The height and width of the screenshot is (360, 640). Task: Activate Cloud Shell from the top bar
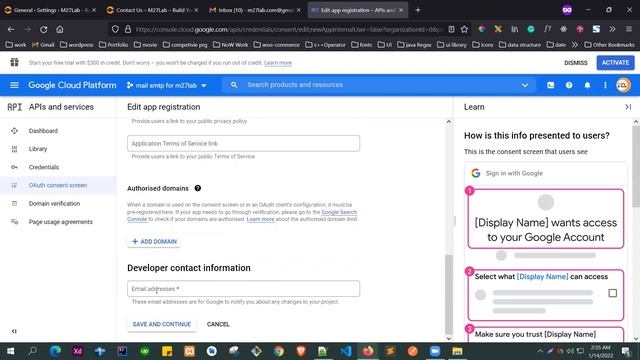pos(551,85)
